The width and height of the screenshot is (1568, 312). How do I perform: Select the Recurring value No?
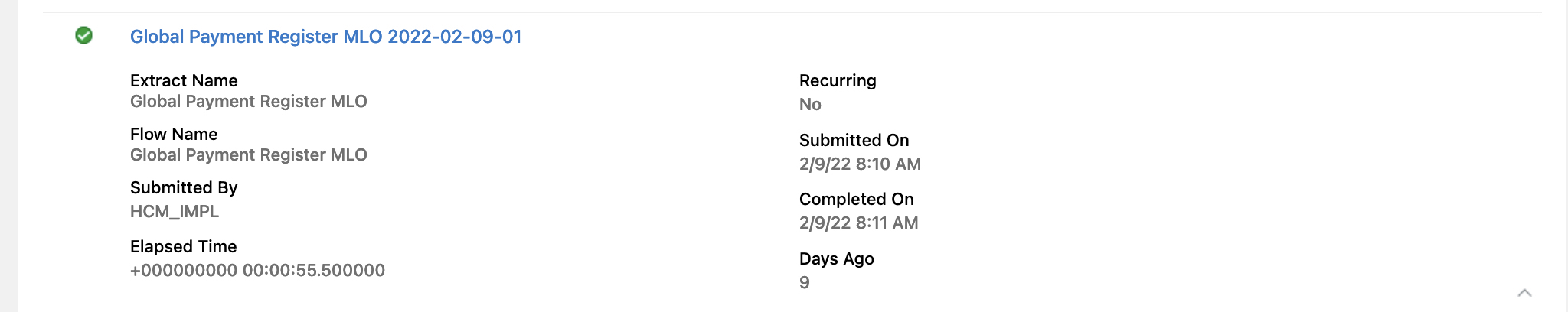point(810,105)
